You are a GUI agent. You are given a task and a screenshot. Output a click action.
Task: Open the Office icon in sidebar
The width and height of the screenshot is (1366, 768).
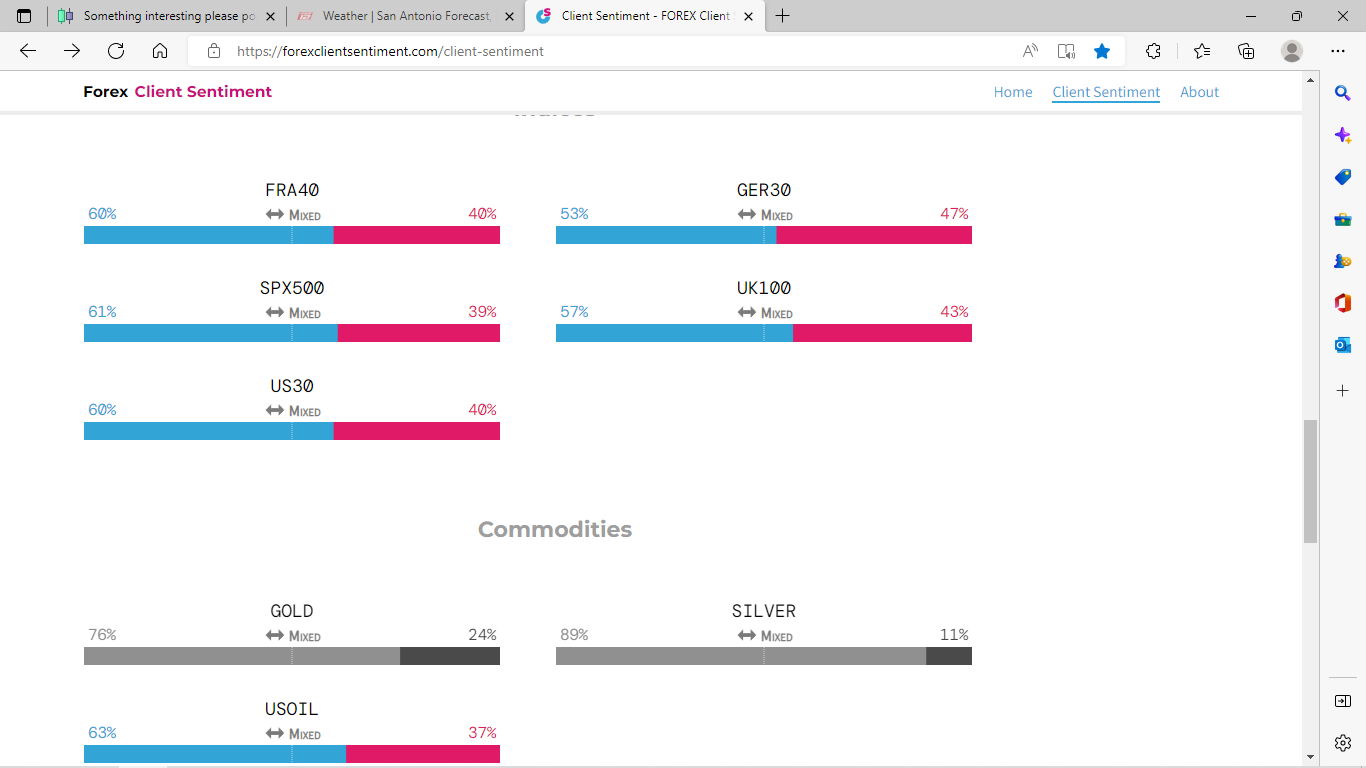pyautogui.click(x=1343, y=303)
